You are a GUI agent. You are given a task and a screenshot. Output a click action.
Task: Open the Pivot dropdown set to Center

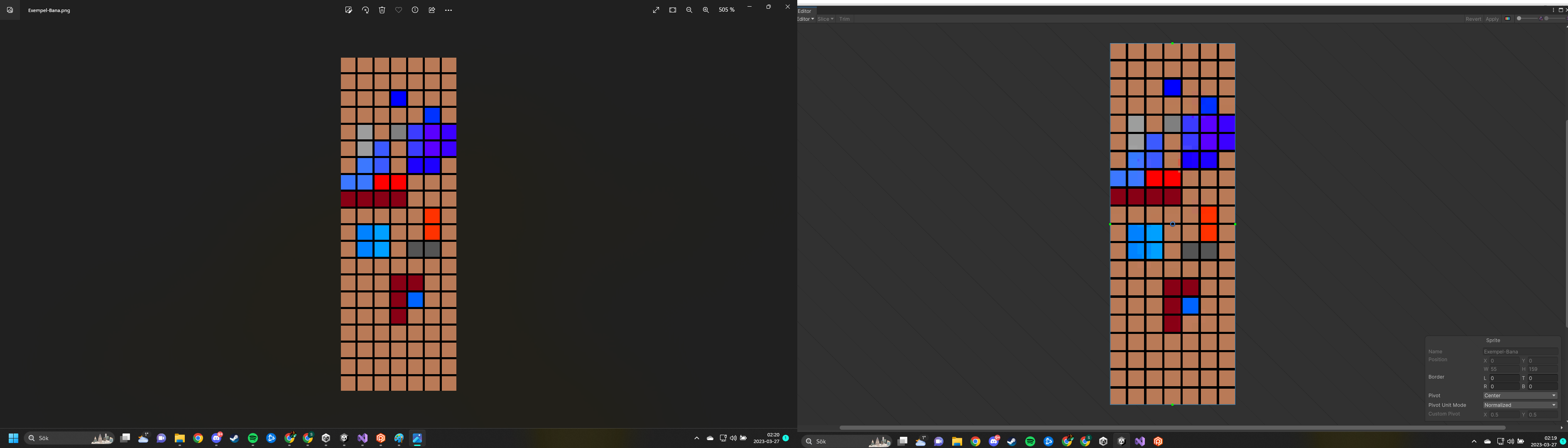(x=1520, y=396)
